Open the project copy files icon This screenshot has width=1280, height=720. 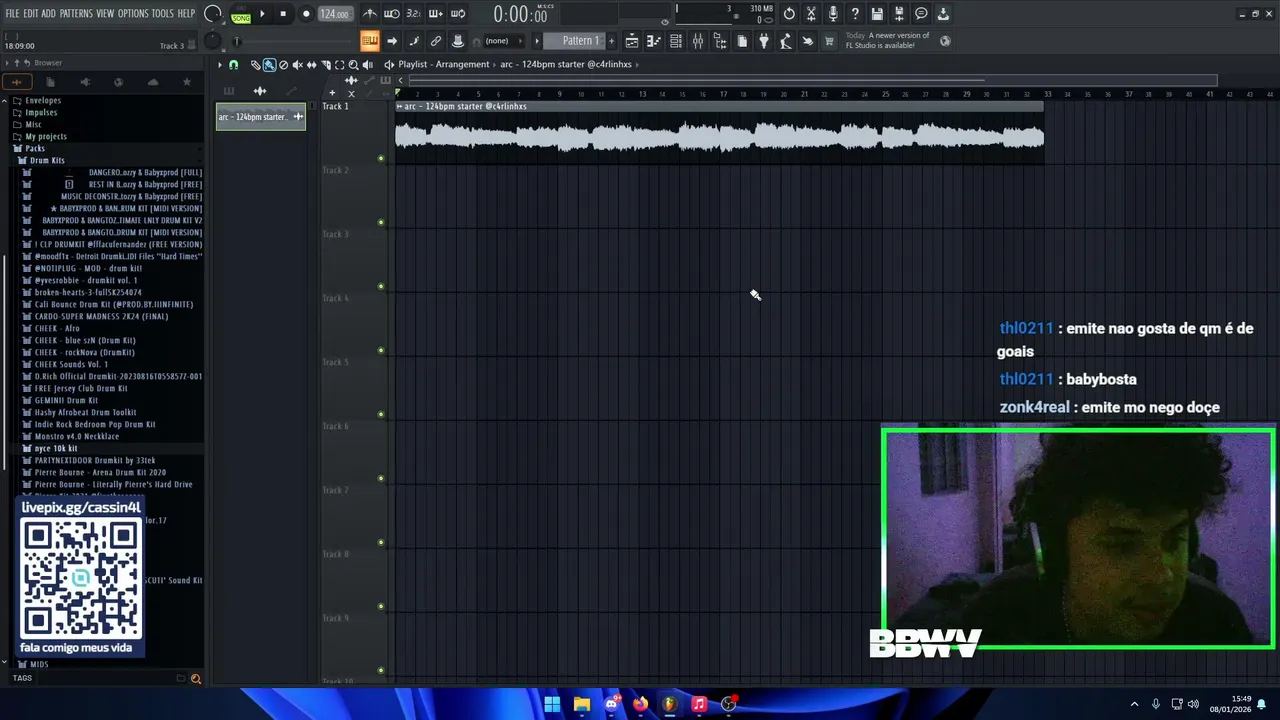pos(742,41)
